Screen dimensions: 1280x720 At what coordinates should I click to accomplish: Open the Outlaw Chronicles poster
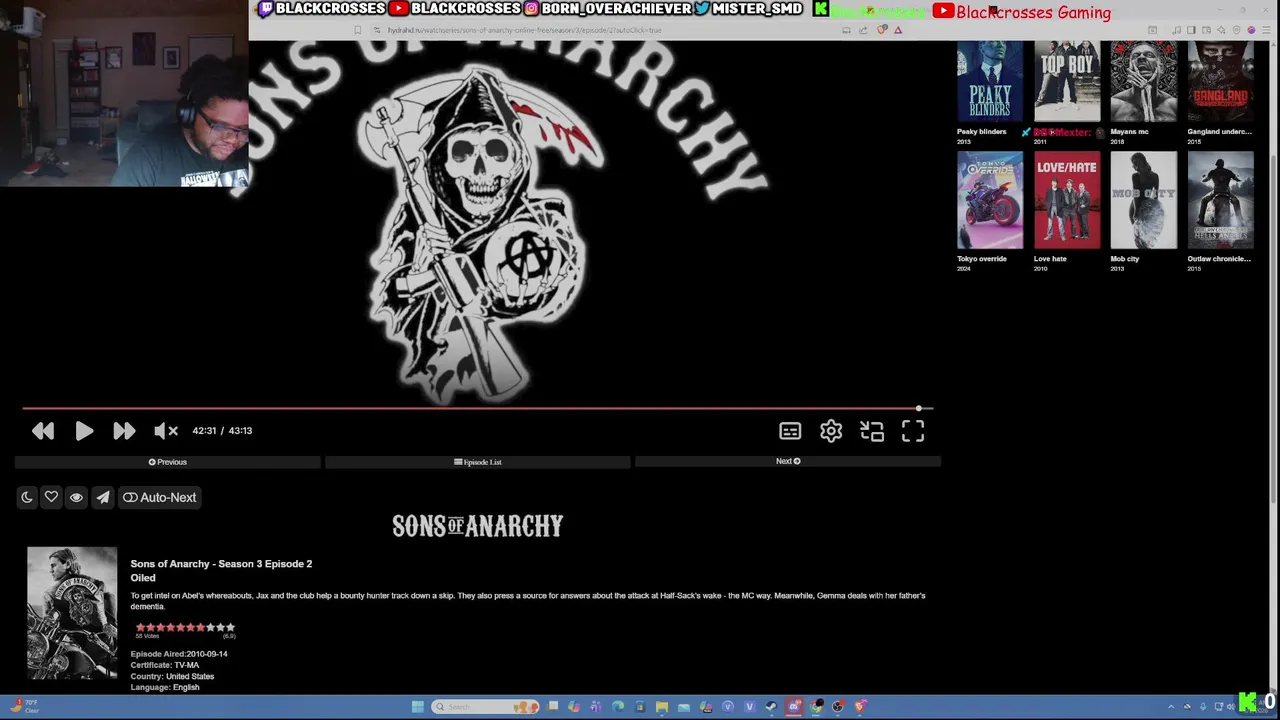click(x=1220, y=200)
